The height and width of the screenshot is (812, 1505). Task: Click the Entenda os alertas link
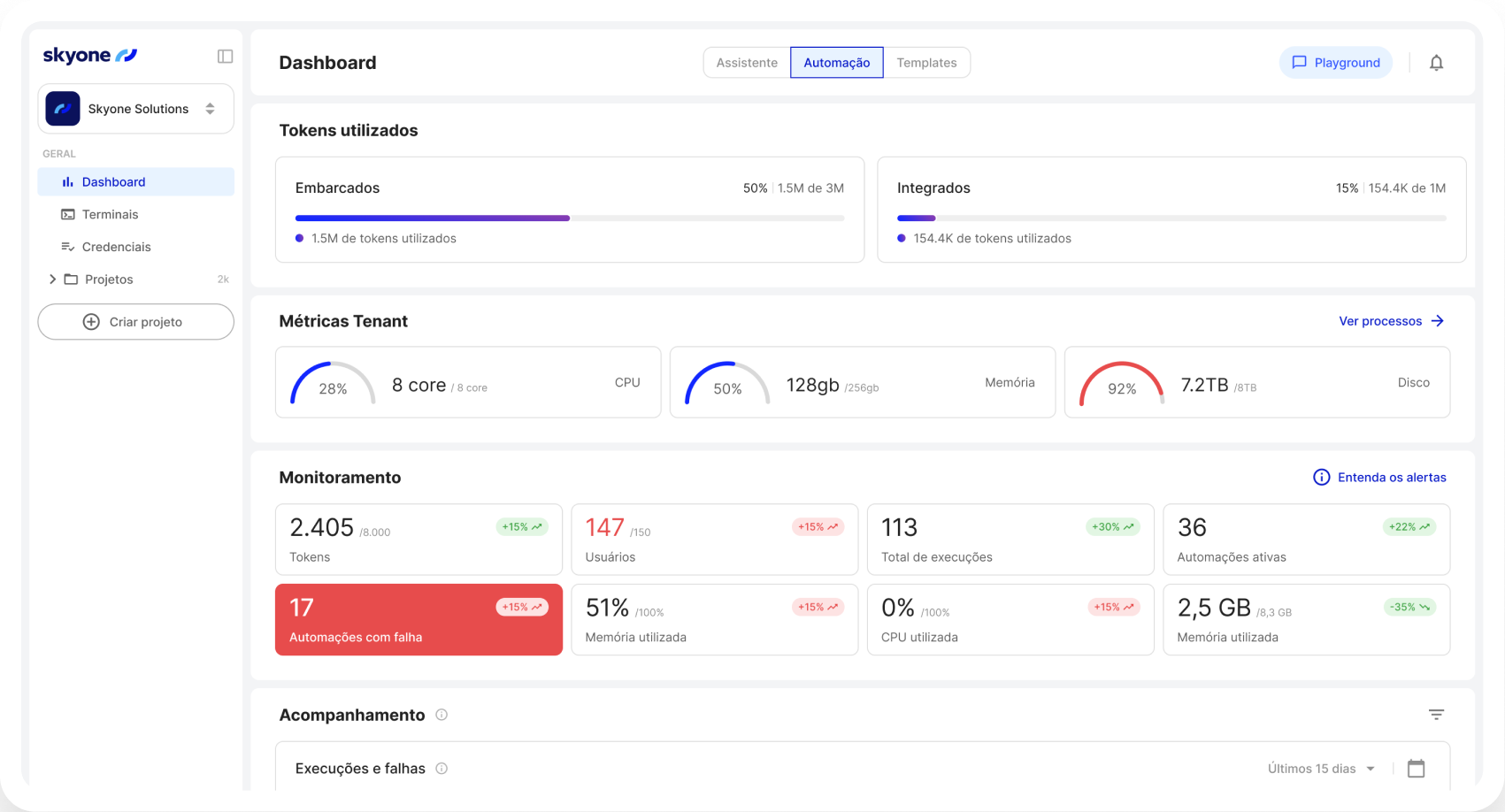pos(1379,478)
